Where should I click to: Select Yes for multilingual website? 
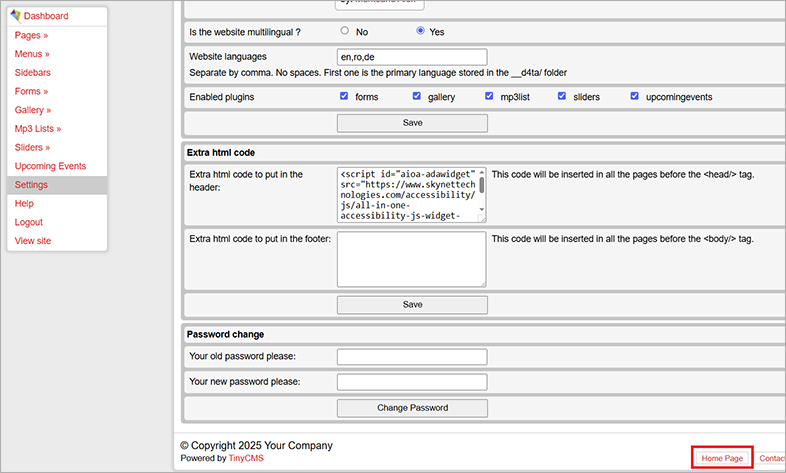[x=420, y=31]
